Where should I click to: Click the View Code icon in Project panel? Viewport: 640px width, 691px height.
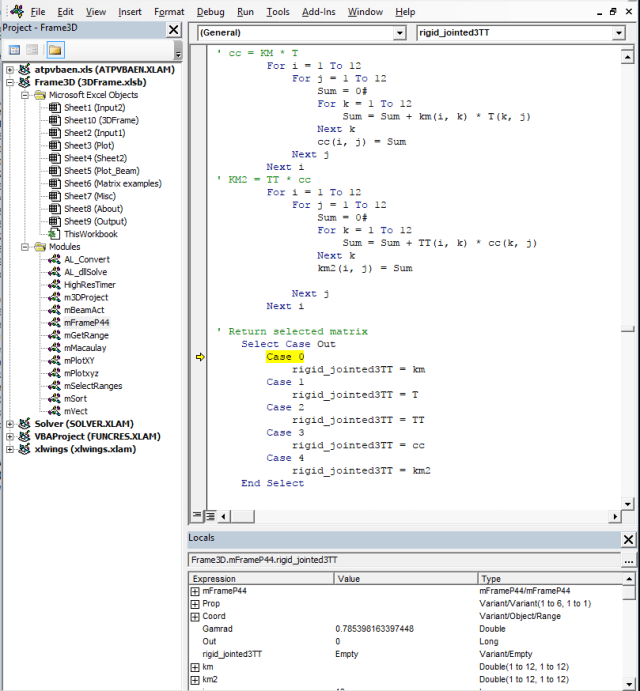click(x=15, y=49)
